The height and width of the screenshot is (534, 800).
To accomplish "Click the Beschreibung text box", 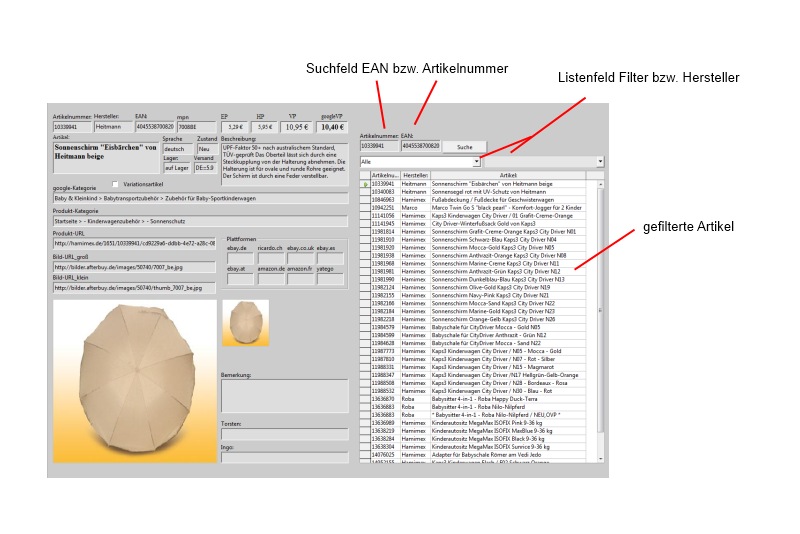I will coord(285,164).
